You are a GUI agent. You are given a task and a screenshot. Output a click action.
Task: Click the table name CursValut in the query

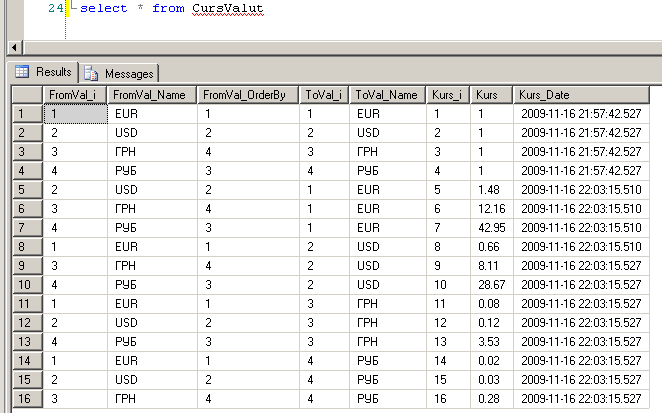point(228,8)
